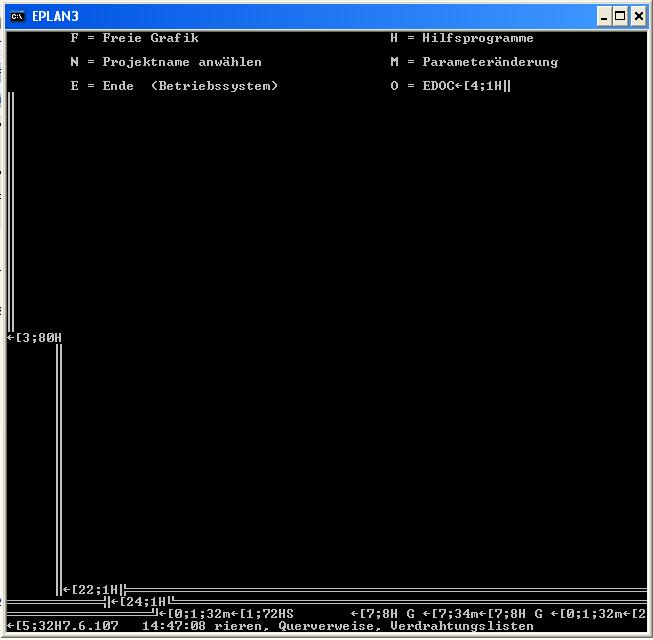Click the '[24;1H' escape sequence text
This screenshot has width=653, height=640.
pos(142,602)
